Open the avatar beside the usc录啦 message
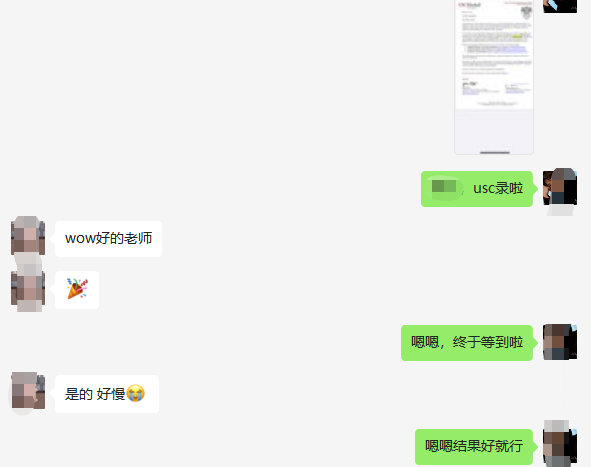The height and width of the screenshot is (467, 591). [x=560, y=188]
